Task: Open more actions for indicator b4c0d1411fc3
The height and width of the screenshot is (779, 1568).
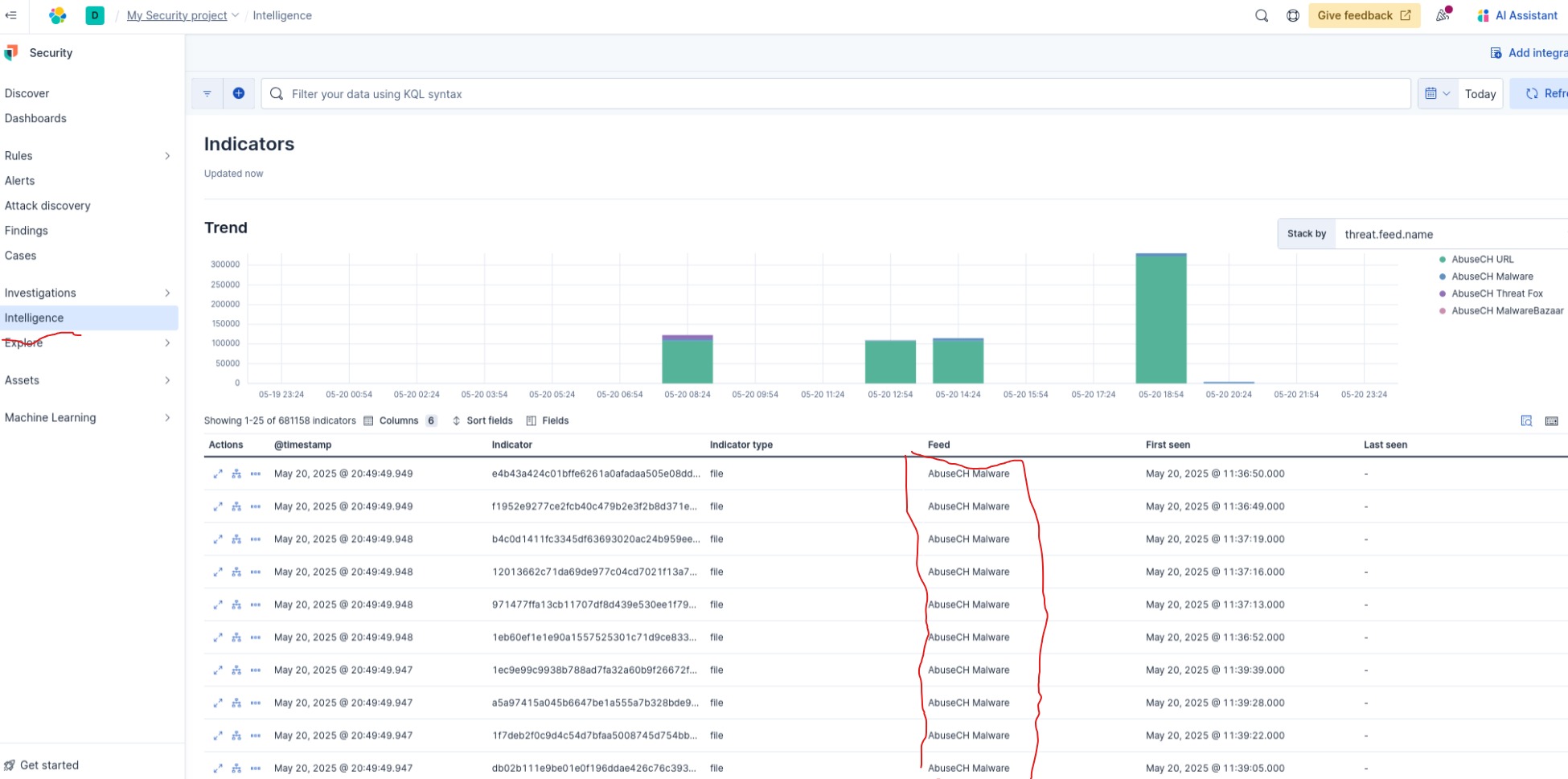Action: pyautogui.click(x=256, y=539)
